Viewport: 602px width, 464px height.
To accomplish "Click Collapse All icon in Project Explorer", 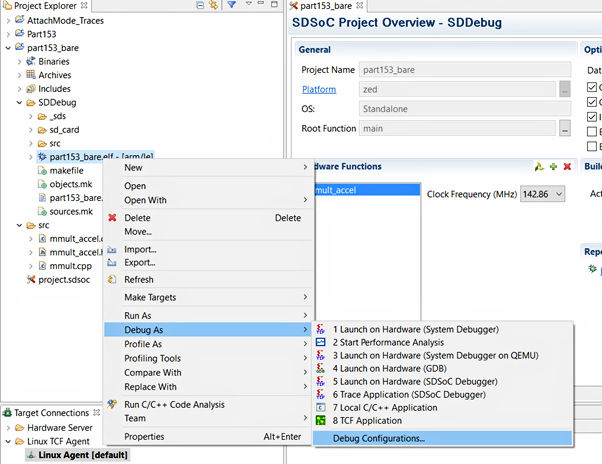I will click(200, 5).
